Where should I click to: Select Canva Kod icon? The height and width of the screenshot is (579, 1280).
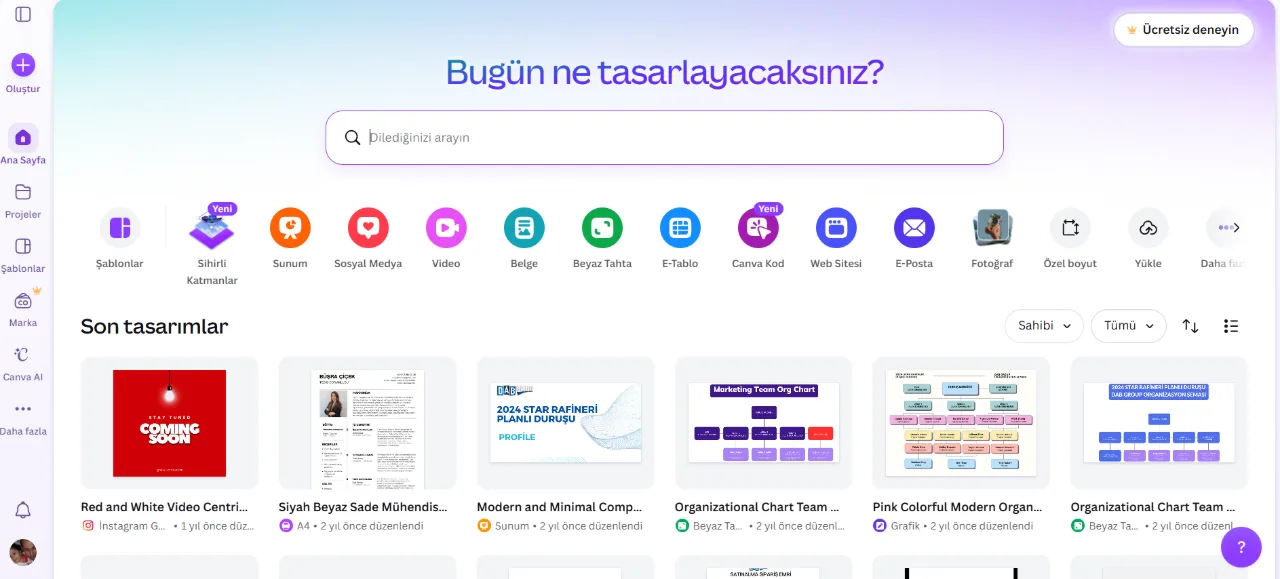click(758, 228)
